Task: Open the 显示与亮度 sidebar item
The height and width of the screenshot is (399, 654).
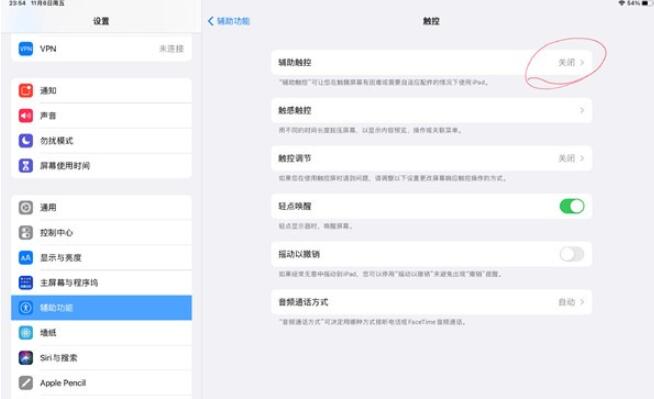Action: point(101,257)
